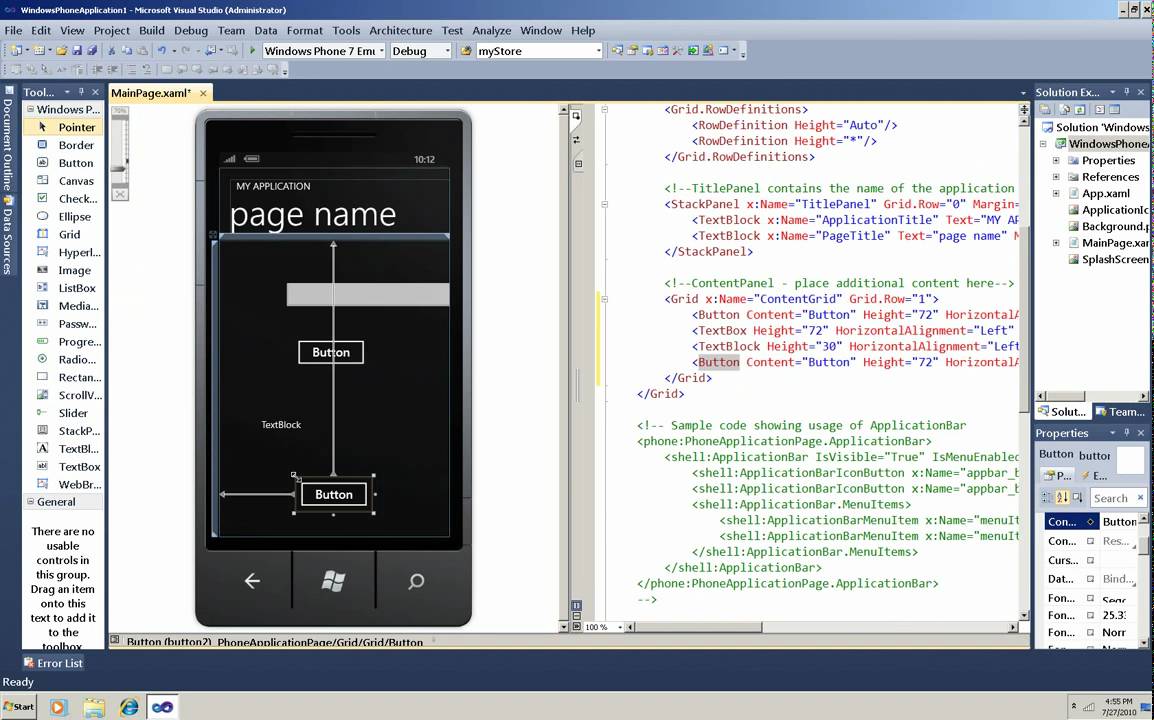Select the Image control in Toolbox
This screenshot has height=720, width=1154.
tap(64, 270)
